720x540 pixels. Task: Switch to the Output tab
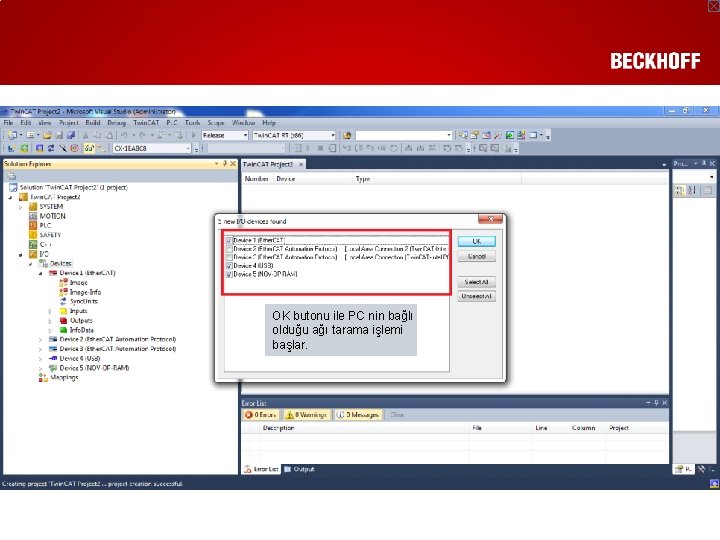[299, 469]
